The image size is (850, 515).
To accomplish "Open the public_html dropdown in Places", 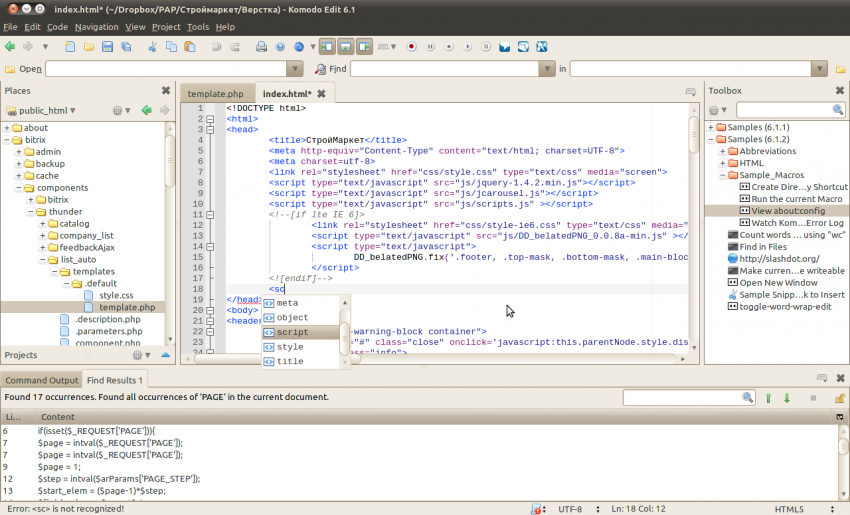I will tap(41, 111).
